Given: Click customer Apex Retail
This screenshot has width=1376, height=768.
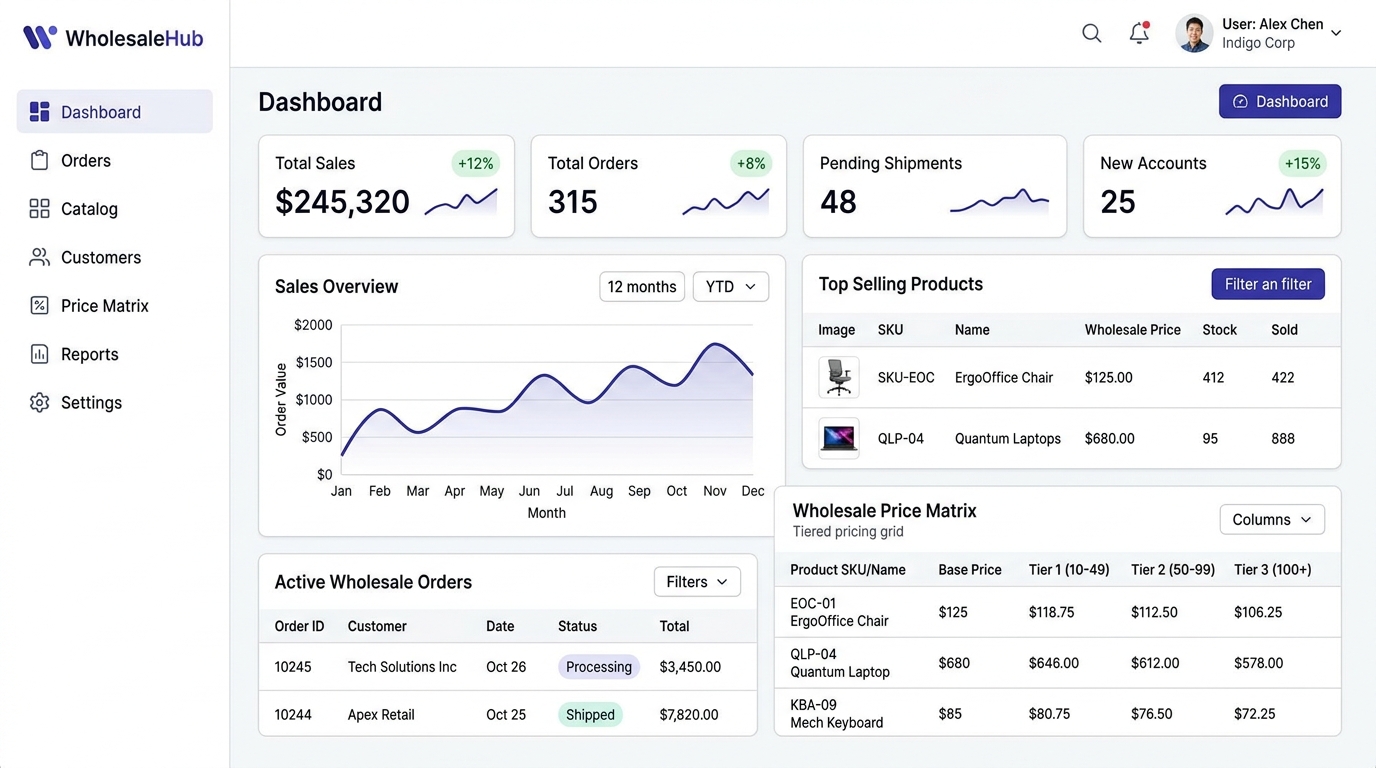Looking at the screenshot, I should pos(381,715).
